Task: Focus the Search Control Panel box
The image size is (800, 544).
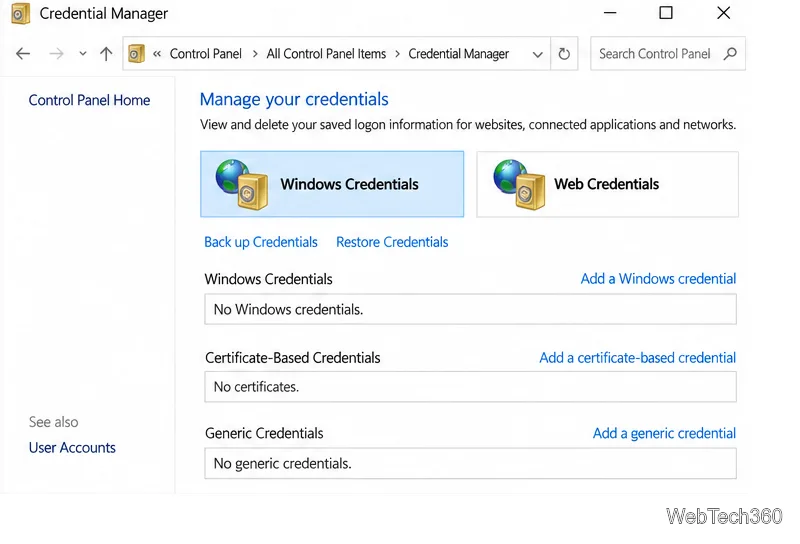Action: click(667, 54)
